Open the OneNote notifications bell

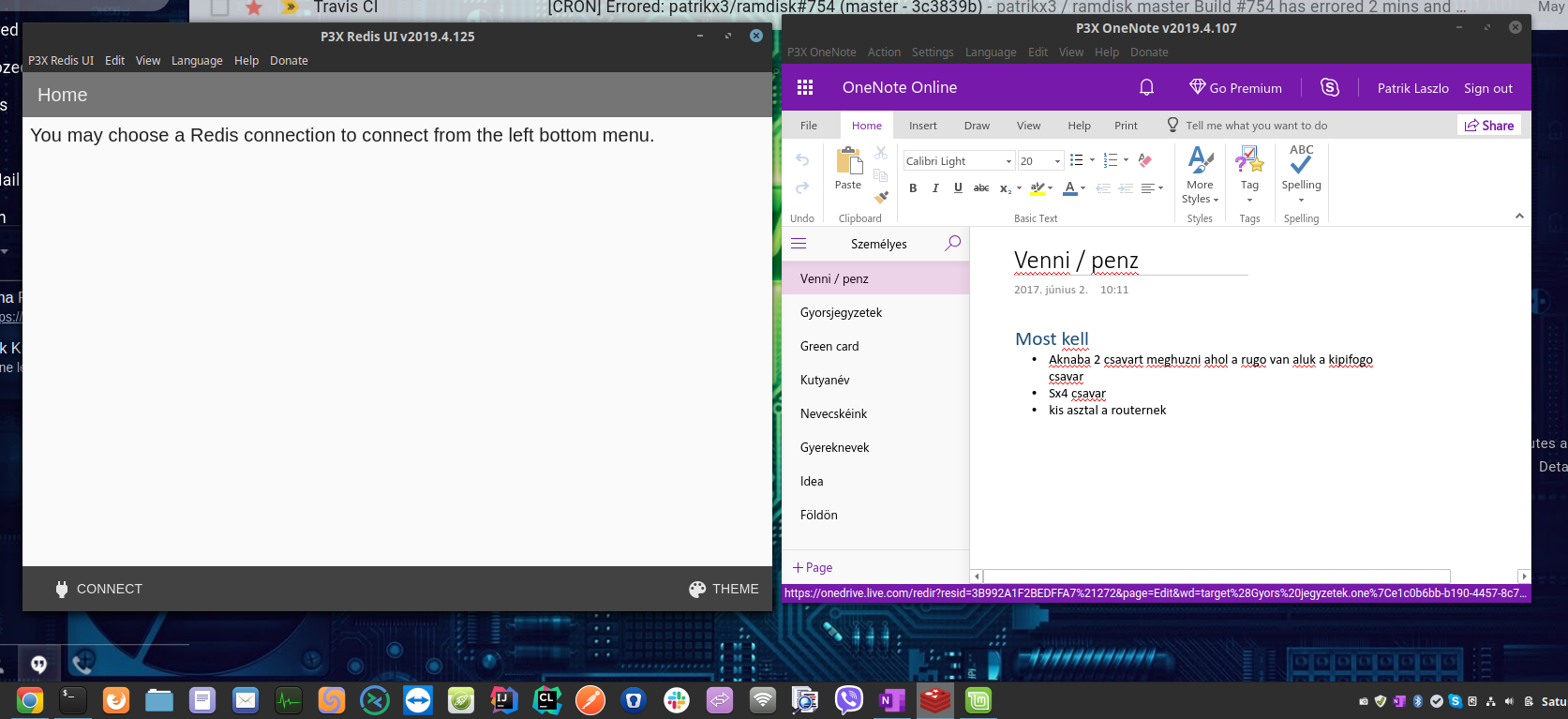(1146, 87)
